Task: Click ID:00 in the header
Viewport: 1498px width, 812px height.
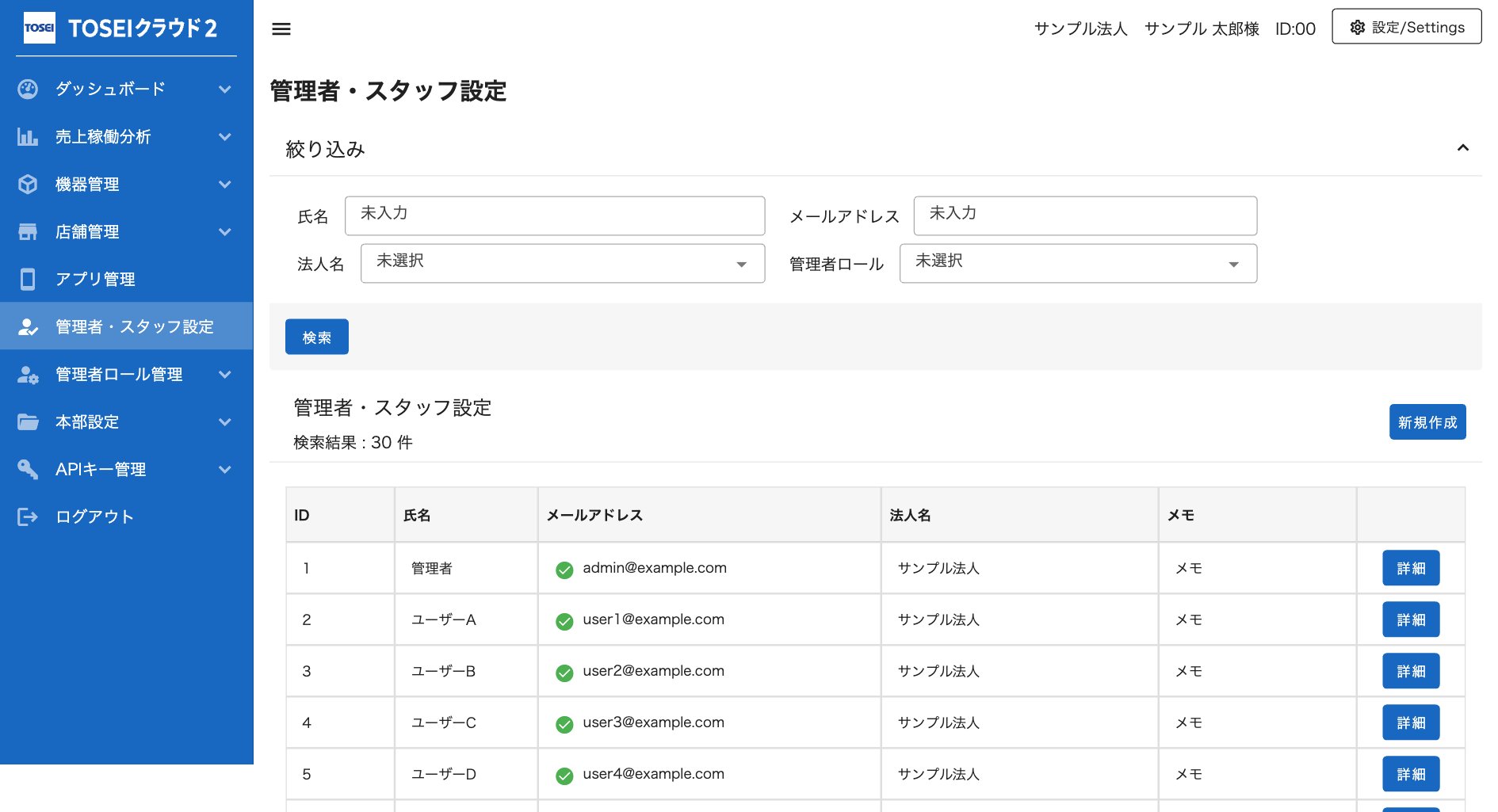Action: (1295, 29)
